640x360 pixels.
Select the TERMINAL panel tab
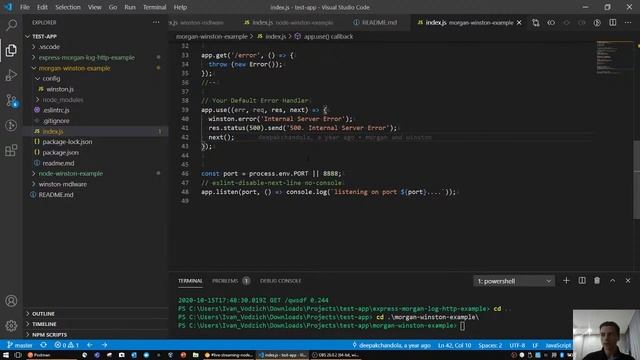(x=190, y=281)
